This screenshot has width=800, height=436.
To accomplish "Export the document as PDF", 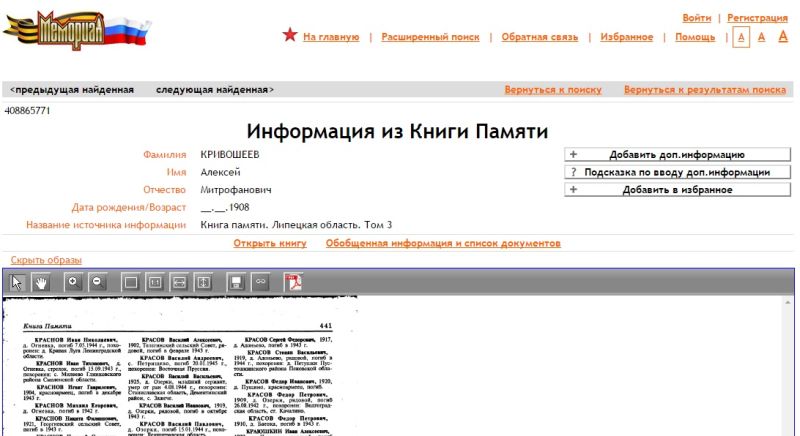I will tap(294, 282).
